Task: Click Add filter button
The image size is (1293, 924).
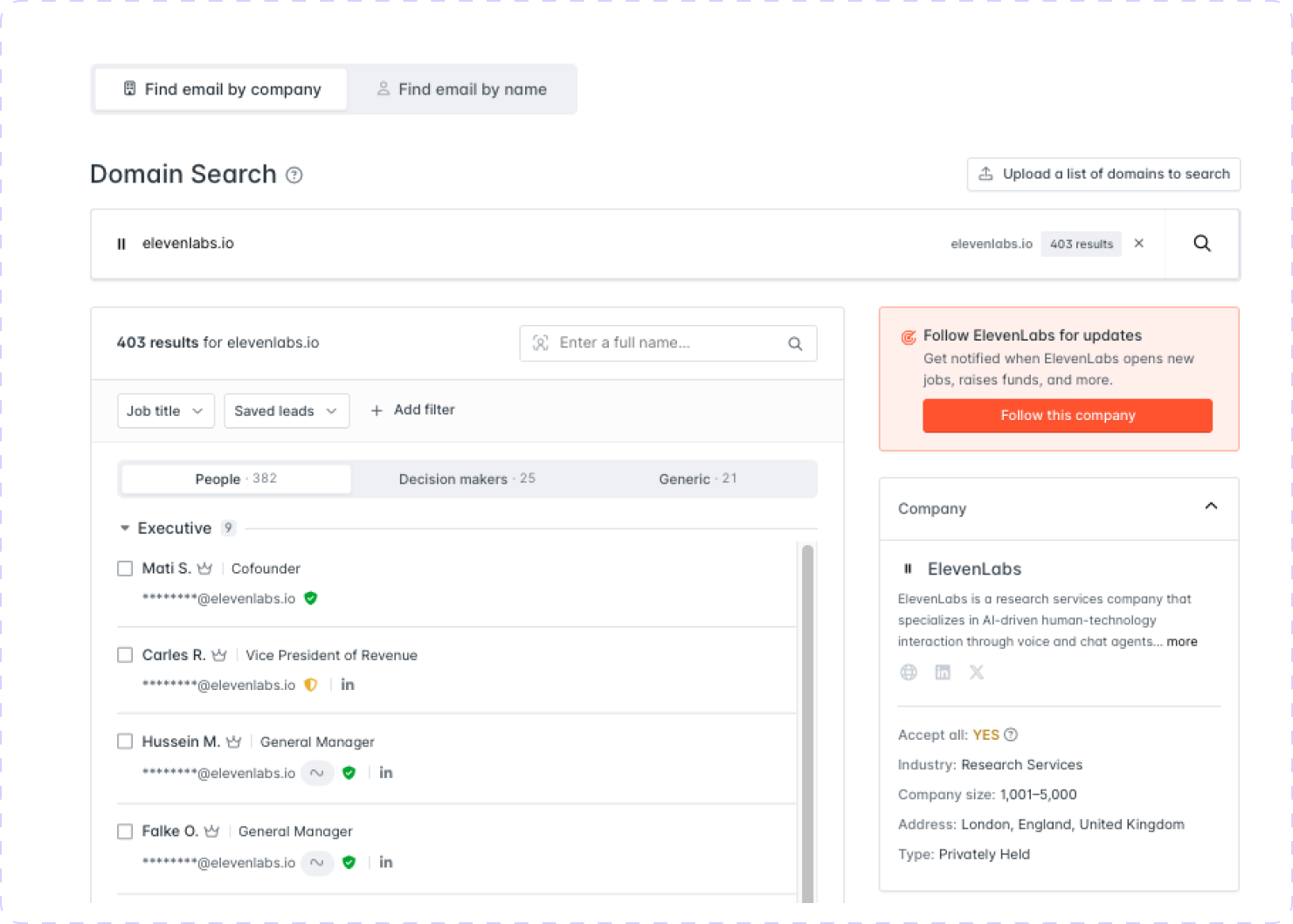Action: tap(412, 410)
